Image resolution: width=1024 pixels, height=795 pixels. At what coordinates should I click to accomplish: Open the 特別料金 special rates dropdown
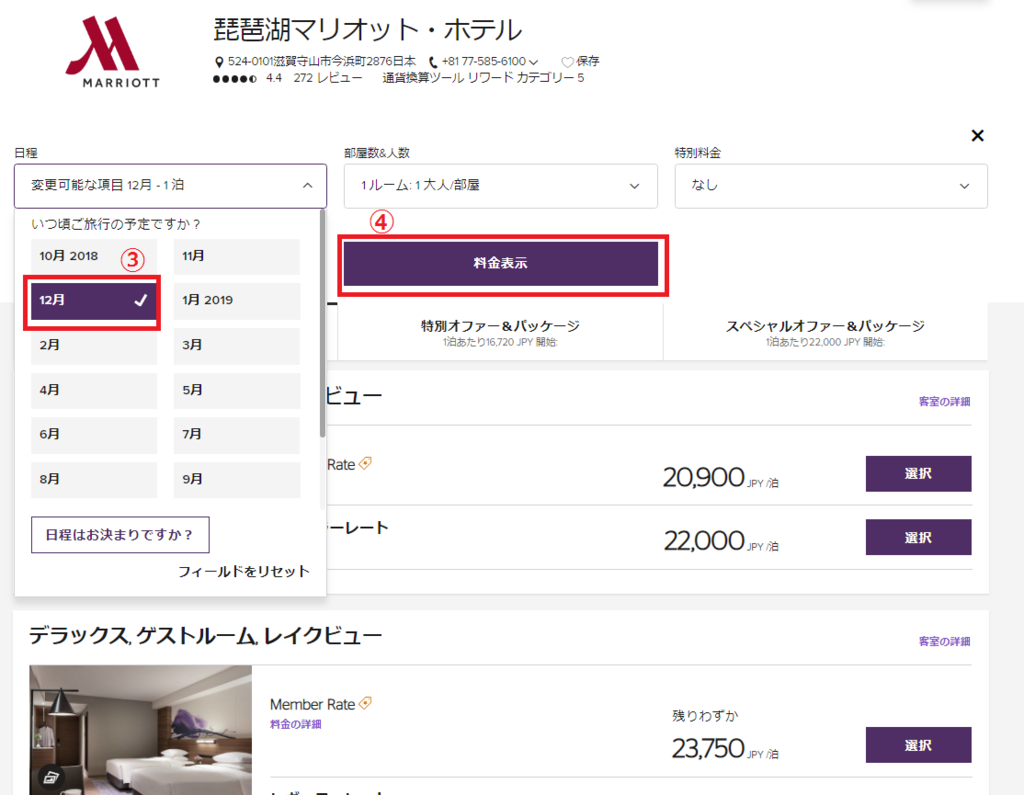coord(831,186)
